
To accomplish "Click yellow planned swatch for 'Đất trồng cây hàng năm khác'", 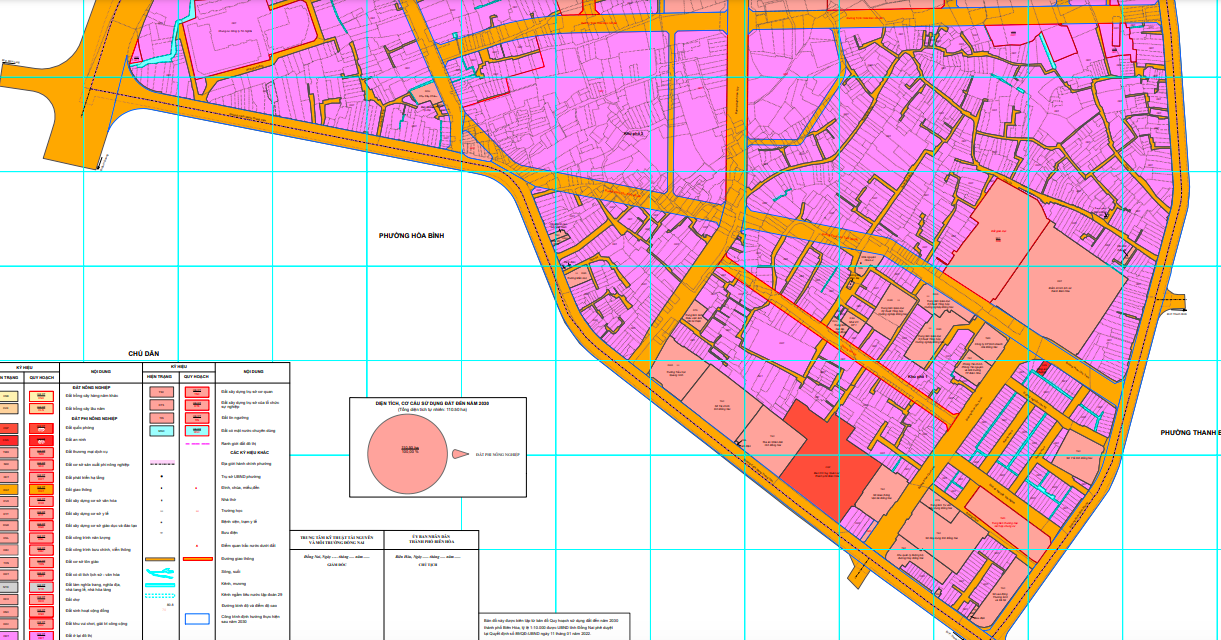I will [41, 395].
